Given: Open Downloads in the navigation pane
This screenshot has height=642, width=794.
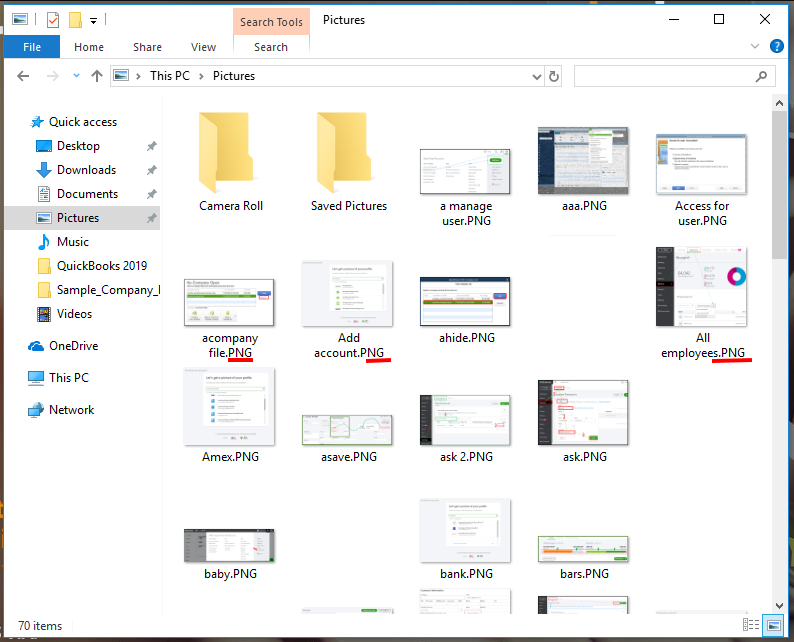Looking at the screenshot, I should [x=86, y=170].
